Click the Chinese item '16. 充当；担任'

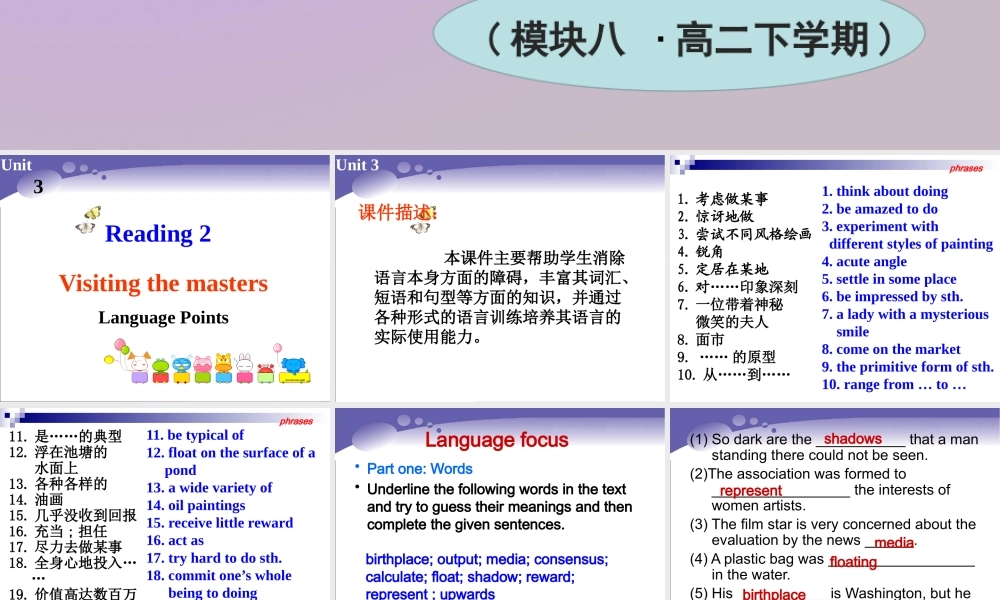58,531
